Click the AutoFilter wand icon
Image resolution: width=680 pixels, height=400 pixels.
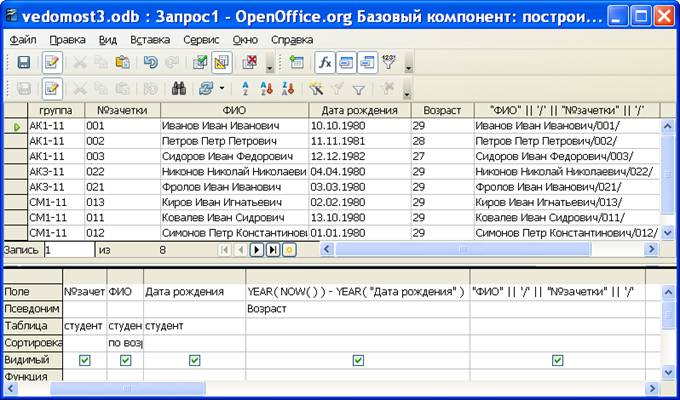316,88
